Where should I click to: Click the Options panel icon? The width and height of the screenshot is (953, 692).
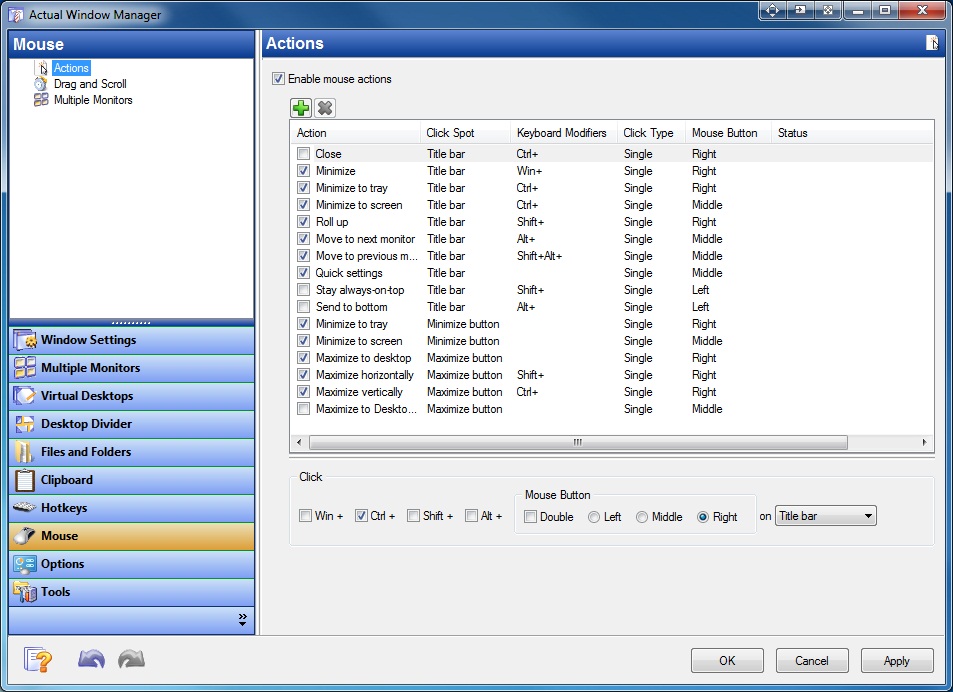[x=25, y=564]
